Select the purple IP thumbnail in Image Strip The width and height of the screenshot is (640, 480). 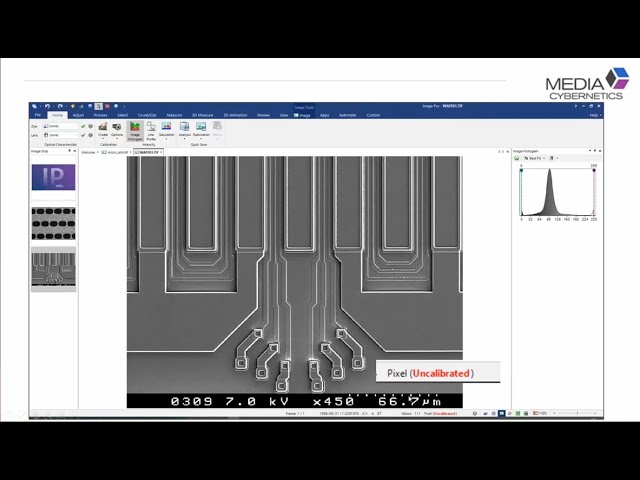(53, 178)
